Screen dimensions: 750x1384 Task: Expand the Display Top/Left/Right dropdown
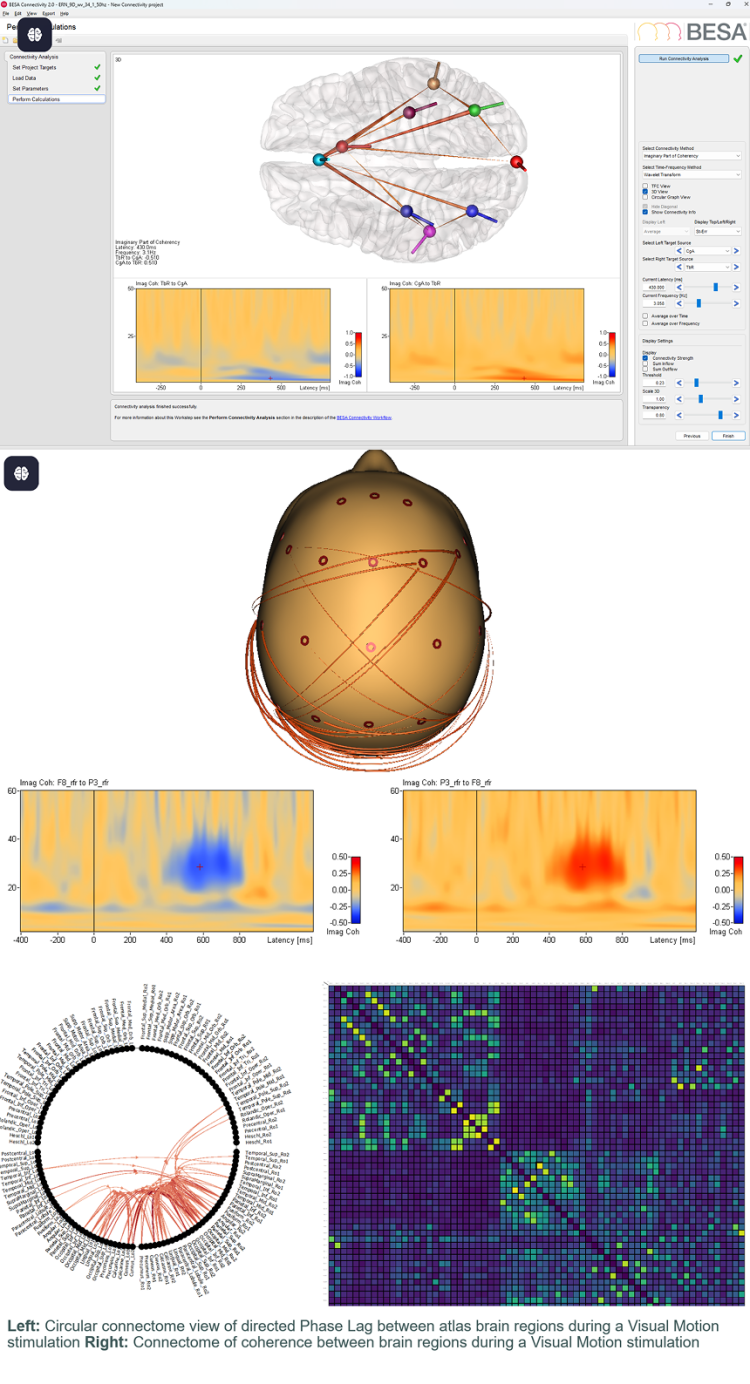pos(717,231)
